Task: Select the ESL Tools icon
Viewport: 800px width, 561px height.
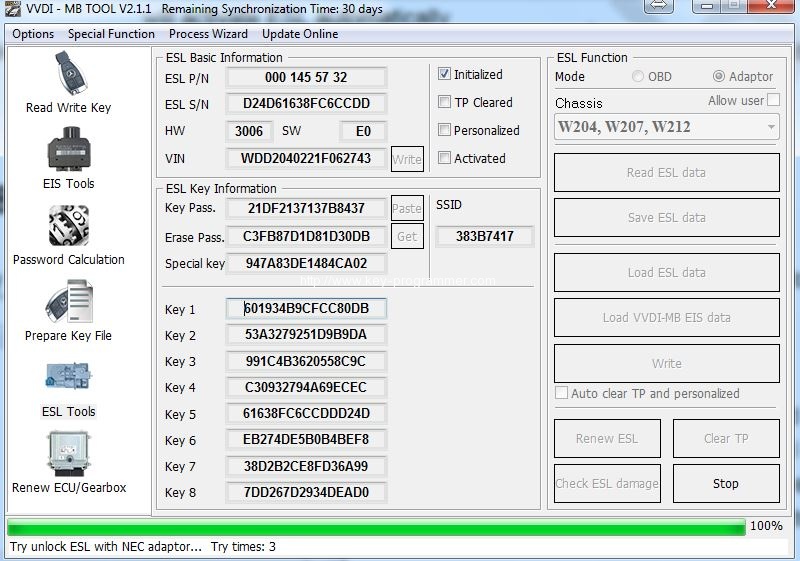Action: point(68,380)
